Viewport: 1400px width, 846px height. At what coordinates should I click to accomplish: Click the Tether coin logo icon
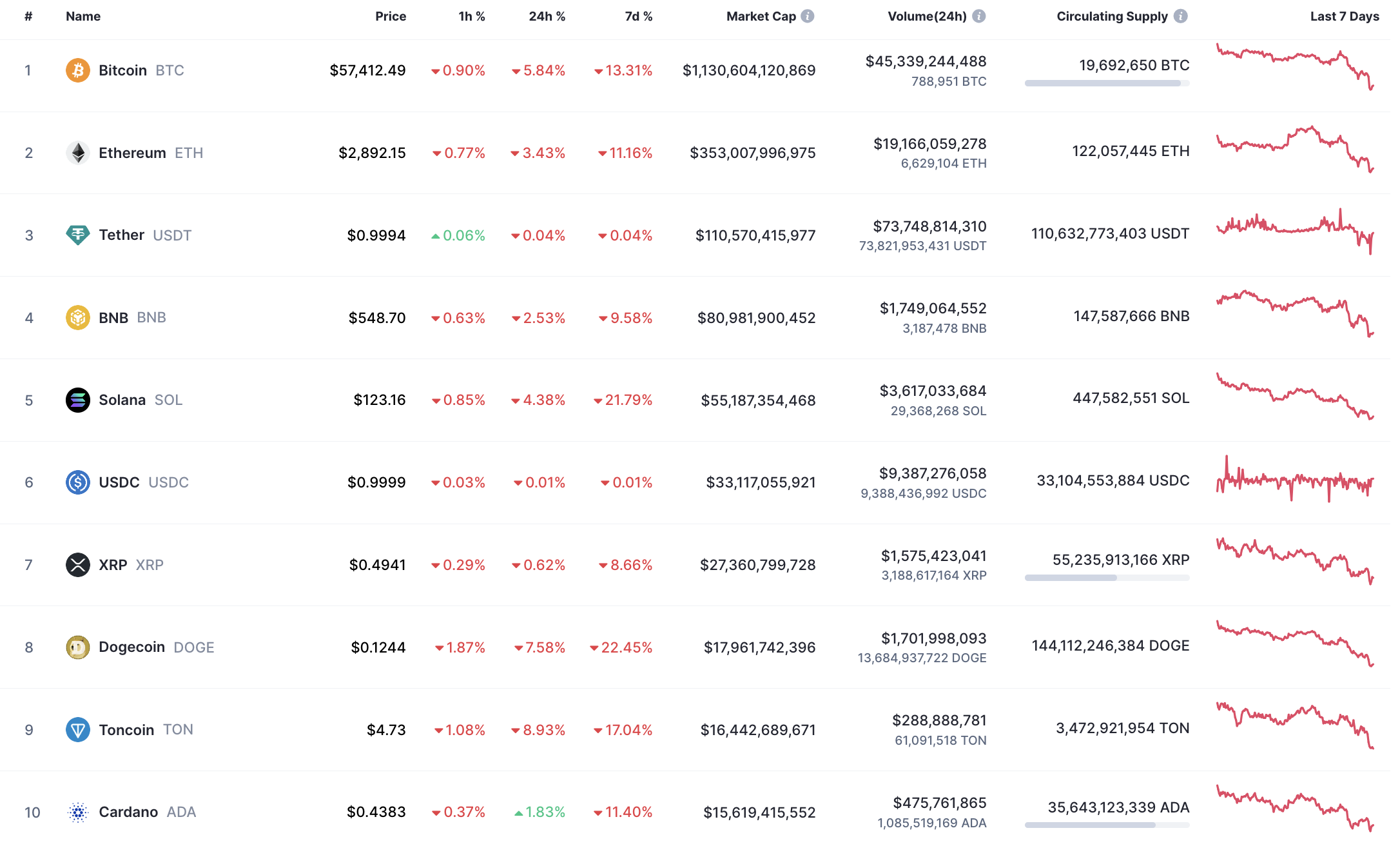click(78, 235)
